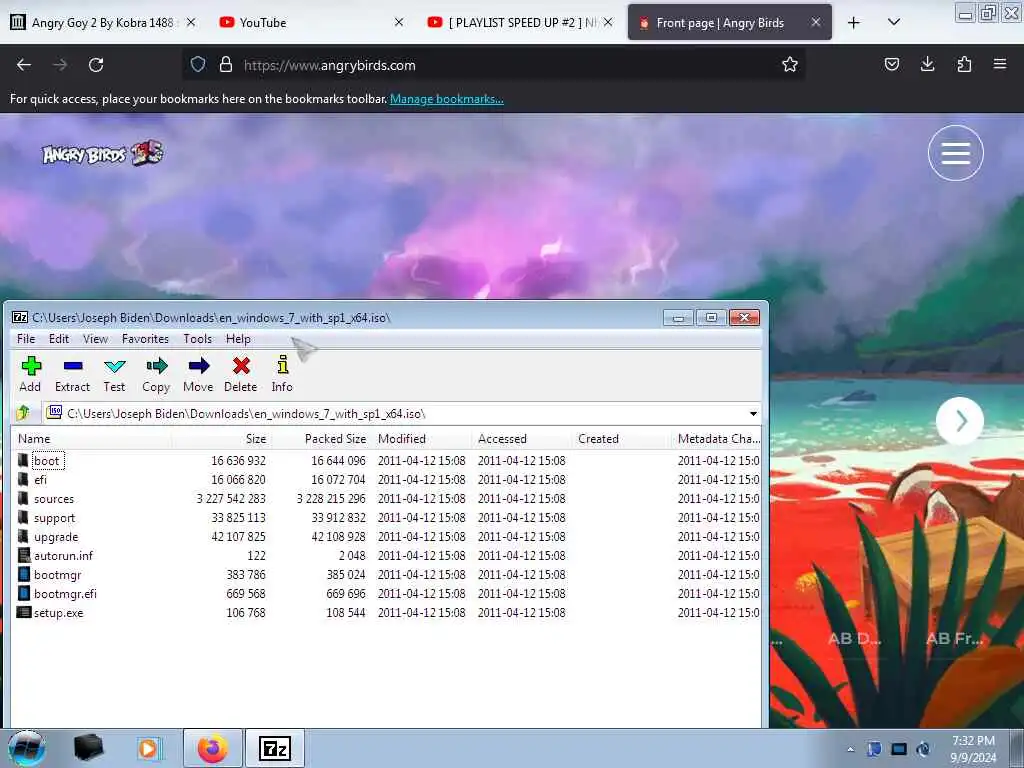Open Firefox from the taskbar
The image size is (1024, 768).
click(x=213, y=748)
